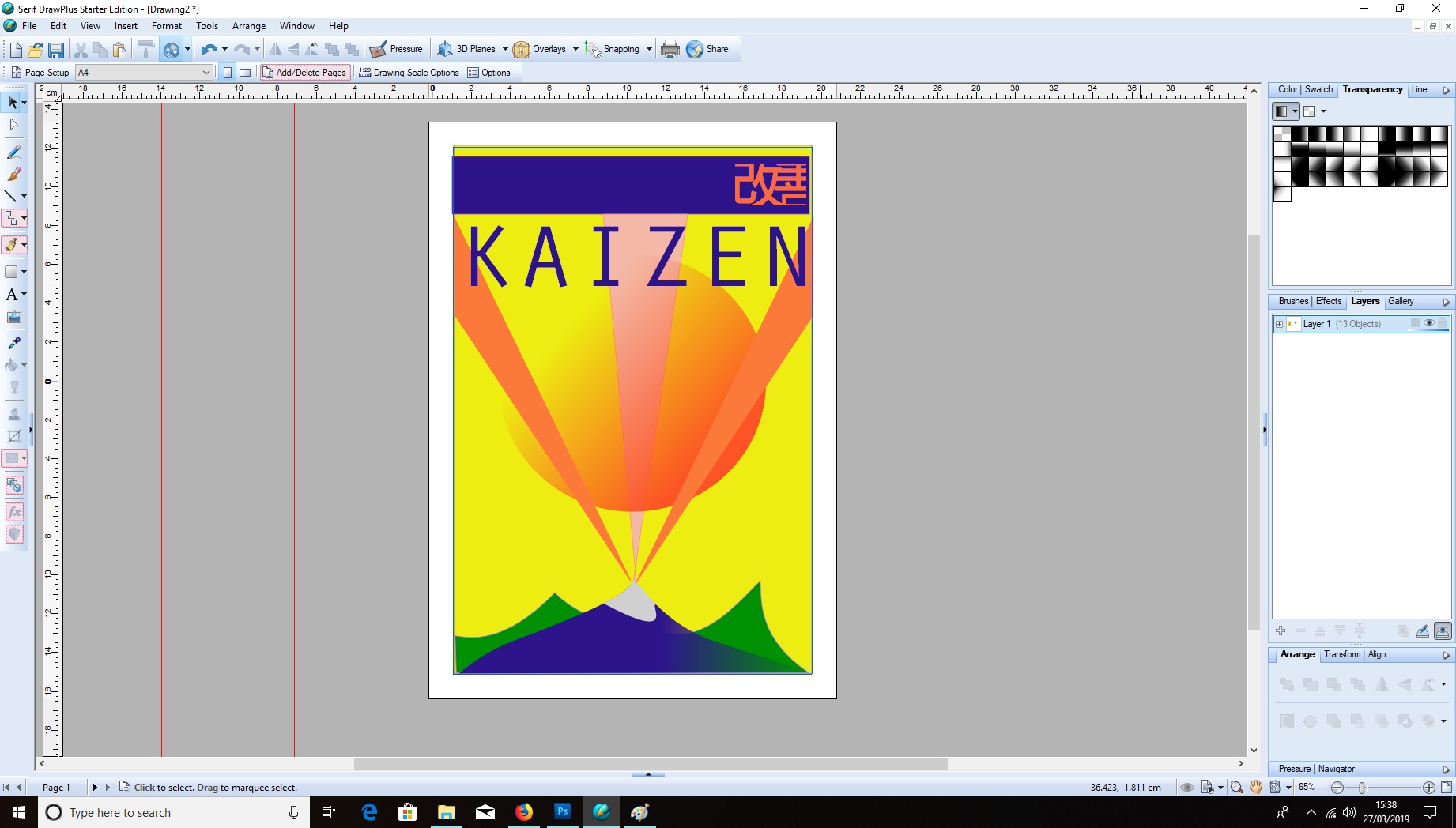Activate the Pan hand tool in status bar
Screen dimensions: 1456x828
pos(1255,788)
